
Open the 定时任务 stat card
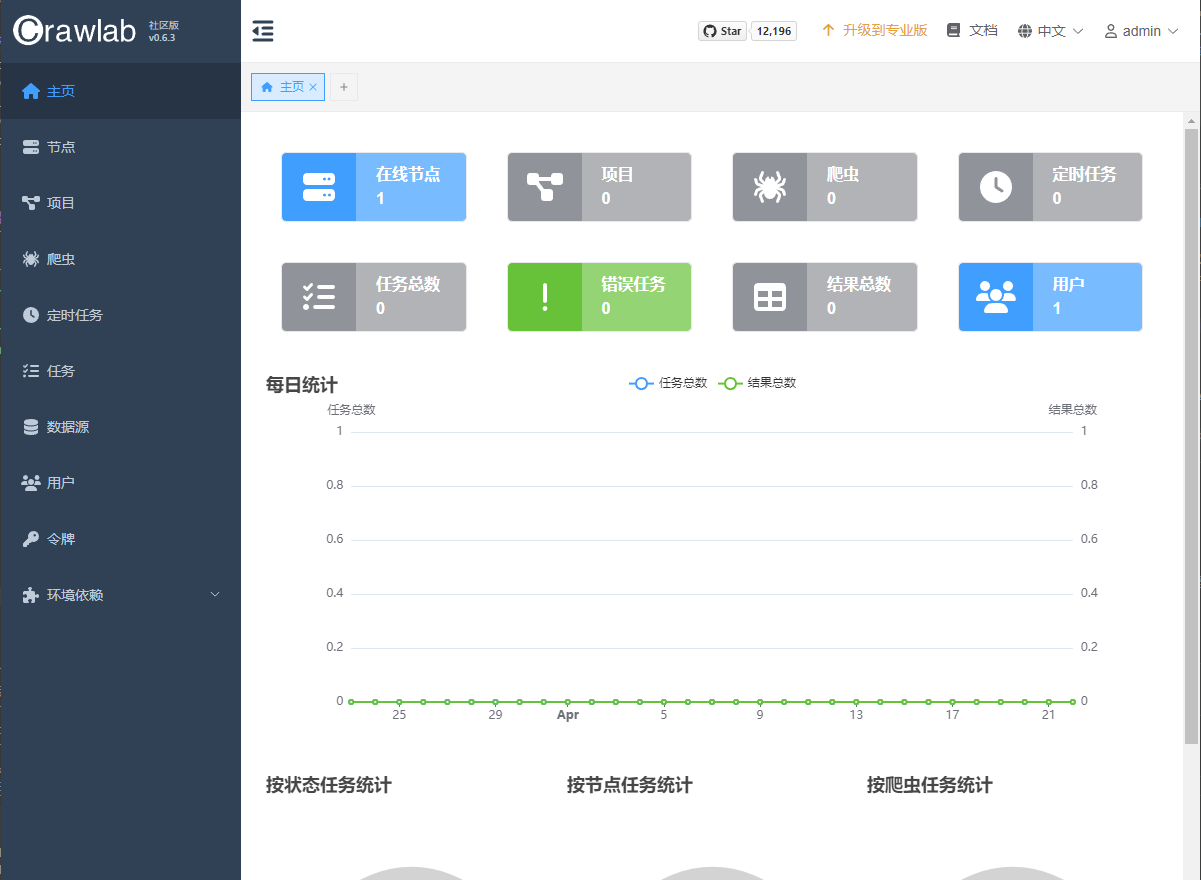(1050, 187)
